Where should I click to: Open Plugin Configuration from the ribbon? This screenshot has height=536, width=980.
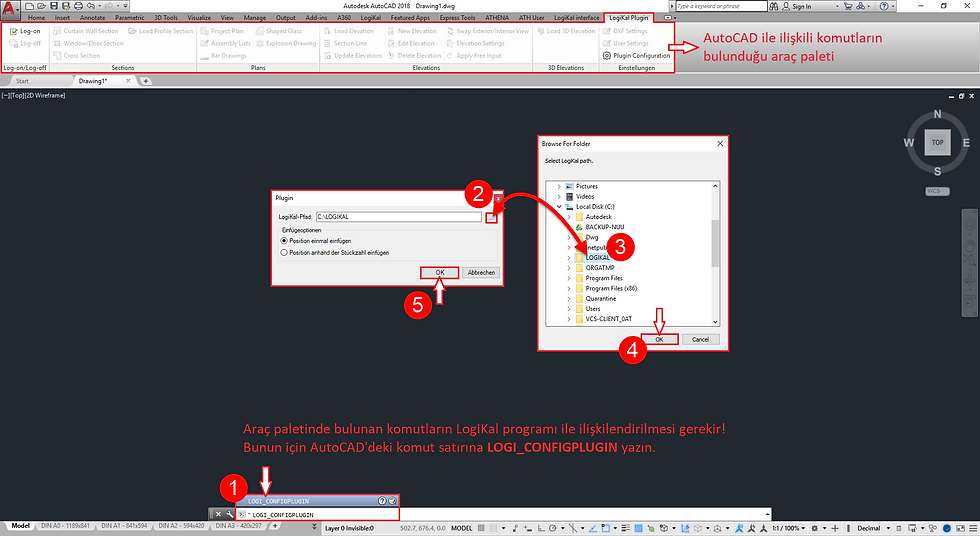636,56
